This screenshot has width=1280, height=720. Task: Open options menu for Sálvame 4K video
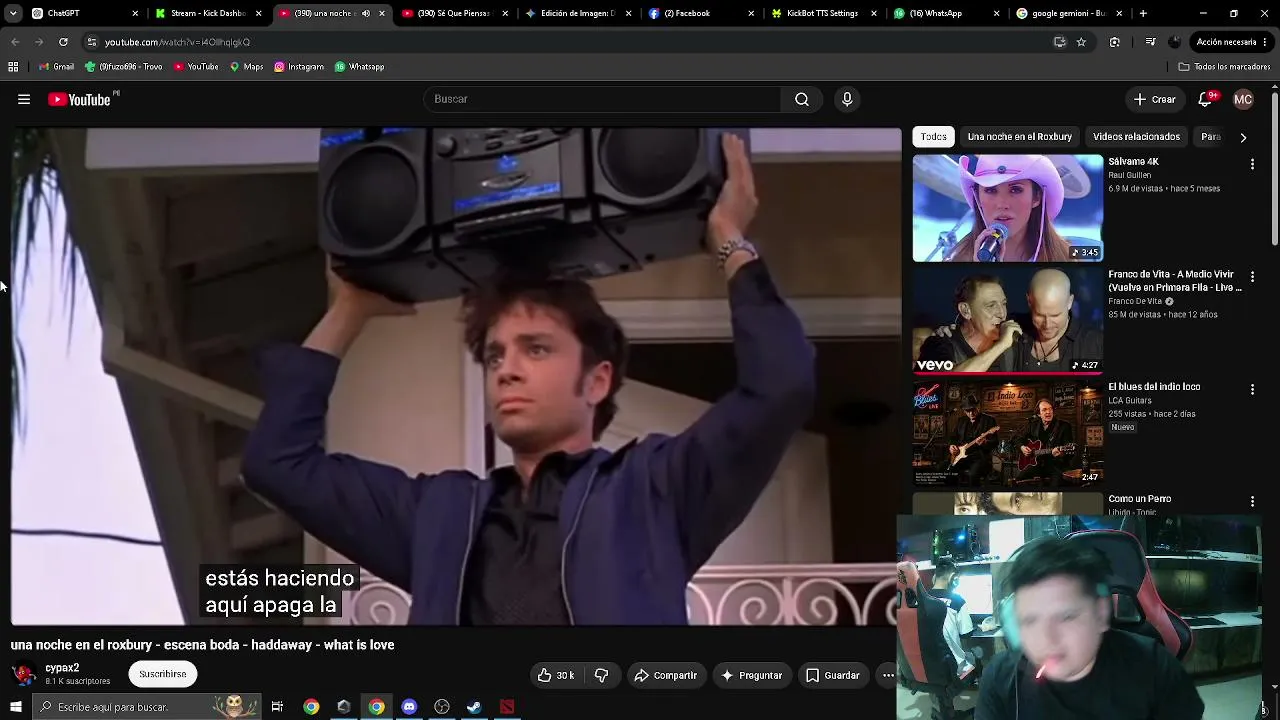click(1252, 164)
